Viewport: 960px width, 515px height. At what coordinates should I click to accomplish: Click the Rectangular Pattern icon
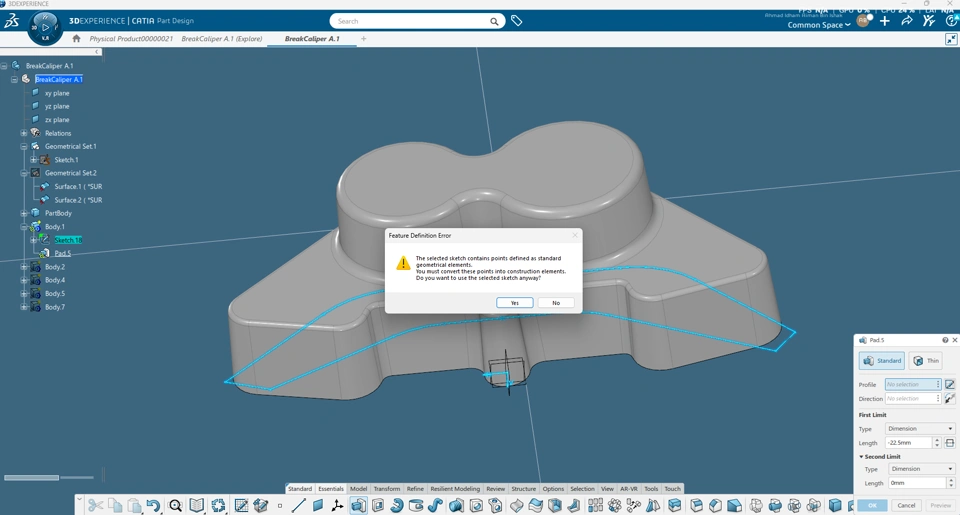coord(595,505)
